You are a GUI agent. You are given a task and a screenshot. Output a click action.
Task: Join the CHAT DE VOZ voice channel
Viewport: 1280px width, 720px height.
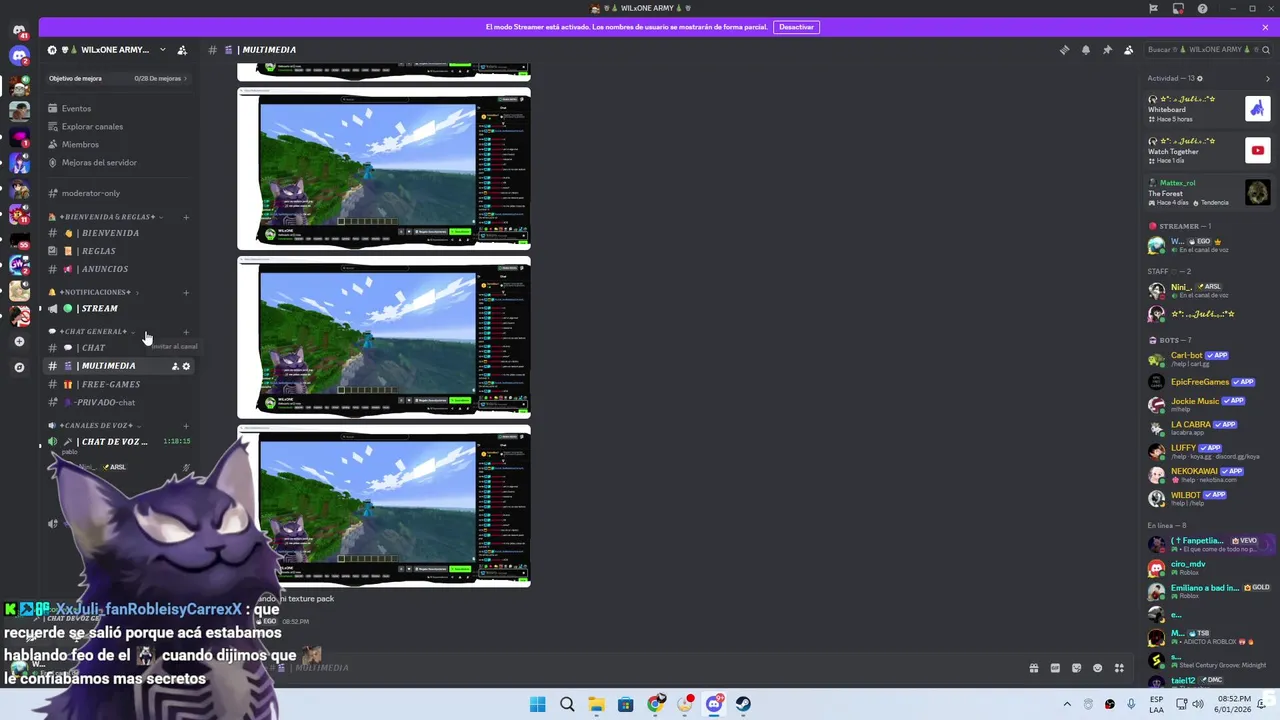(x=118, y=441)
